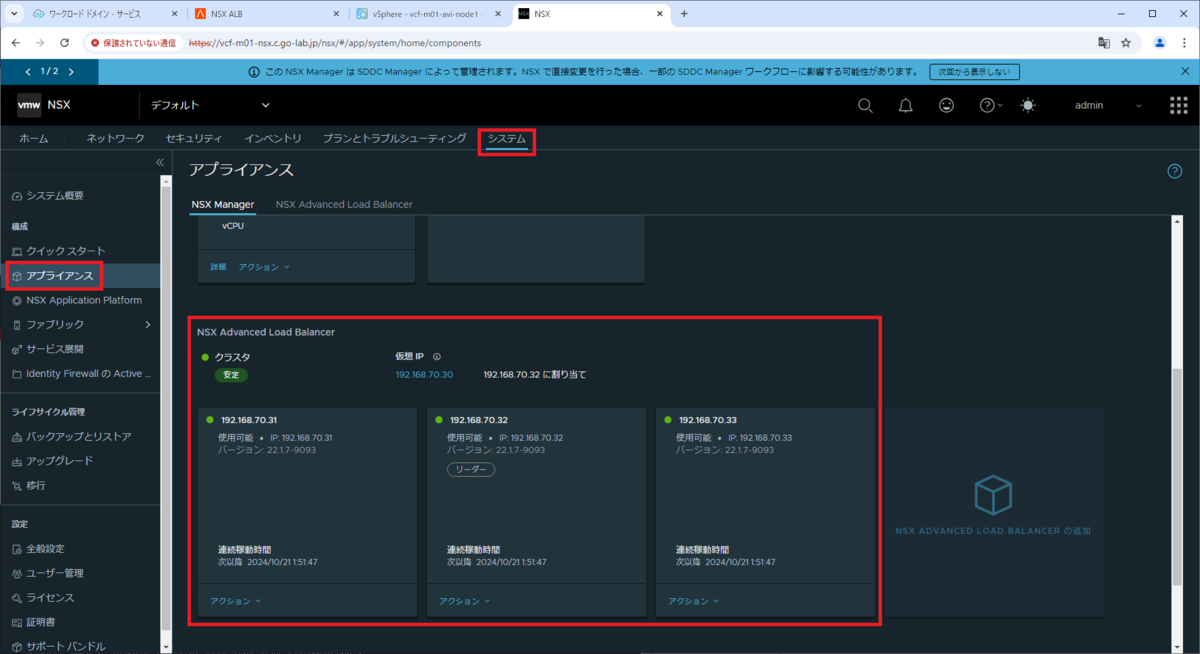Open ライセンス from the sidebar
Screen dimensions: 1200x654
(x=55, y=597)
